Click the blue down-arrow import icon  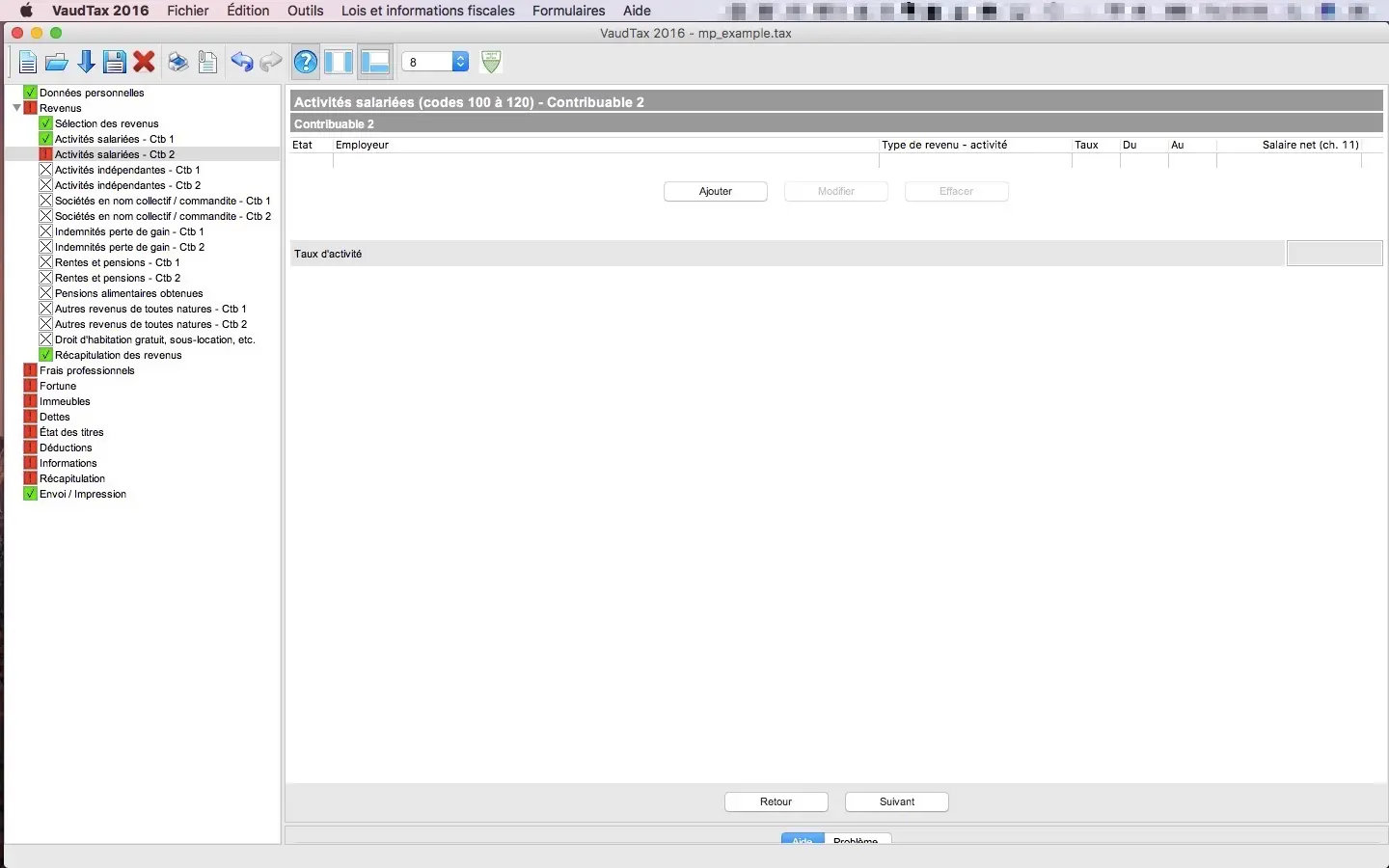click(86, 63)
